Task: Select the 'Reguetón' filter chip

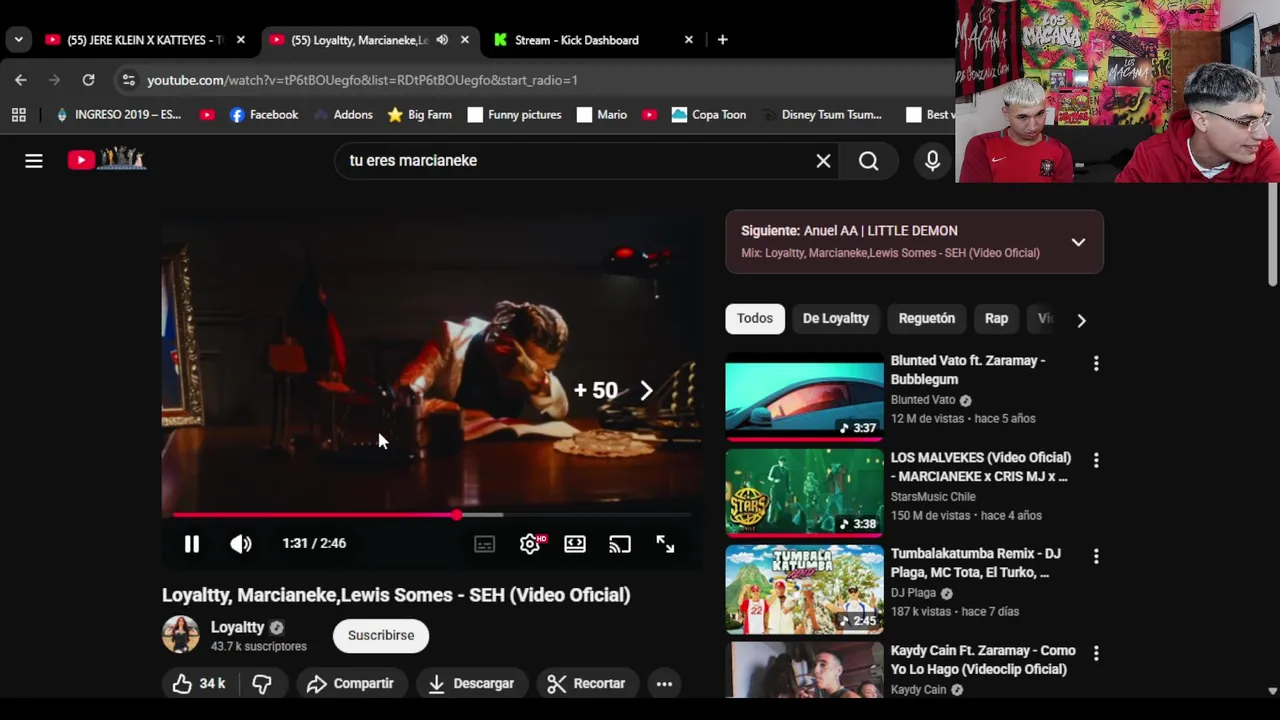Action: [927, 318]
